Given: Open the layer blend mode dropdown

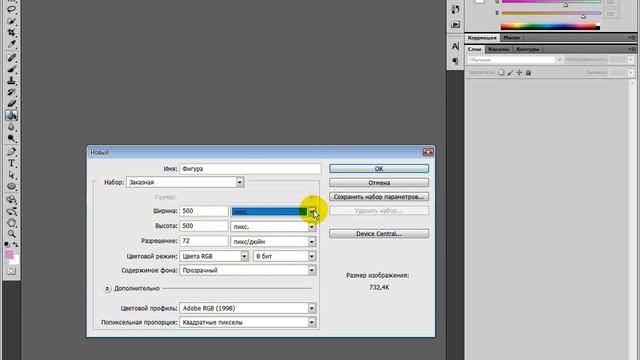Looking at the screenshot, I should tap(515, 60).
